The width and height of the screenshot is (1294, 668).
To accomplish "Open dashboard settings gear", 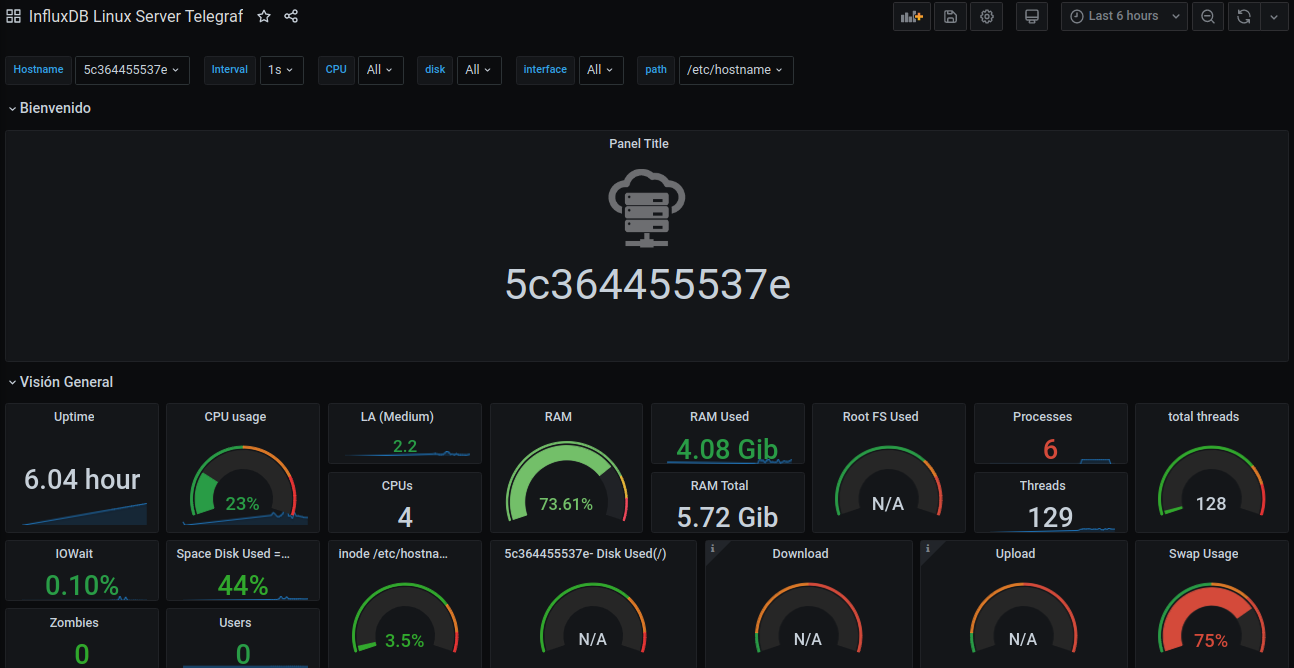I will (987, 16).
